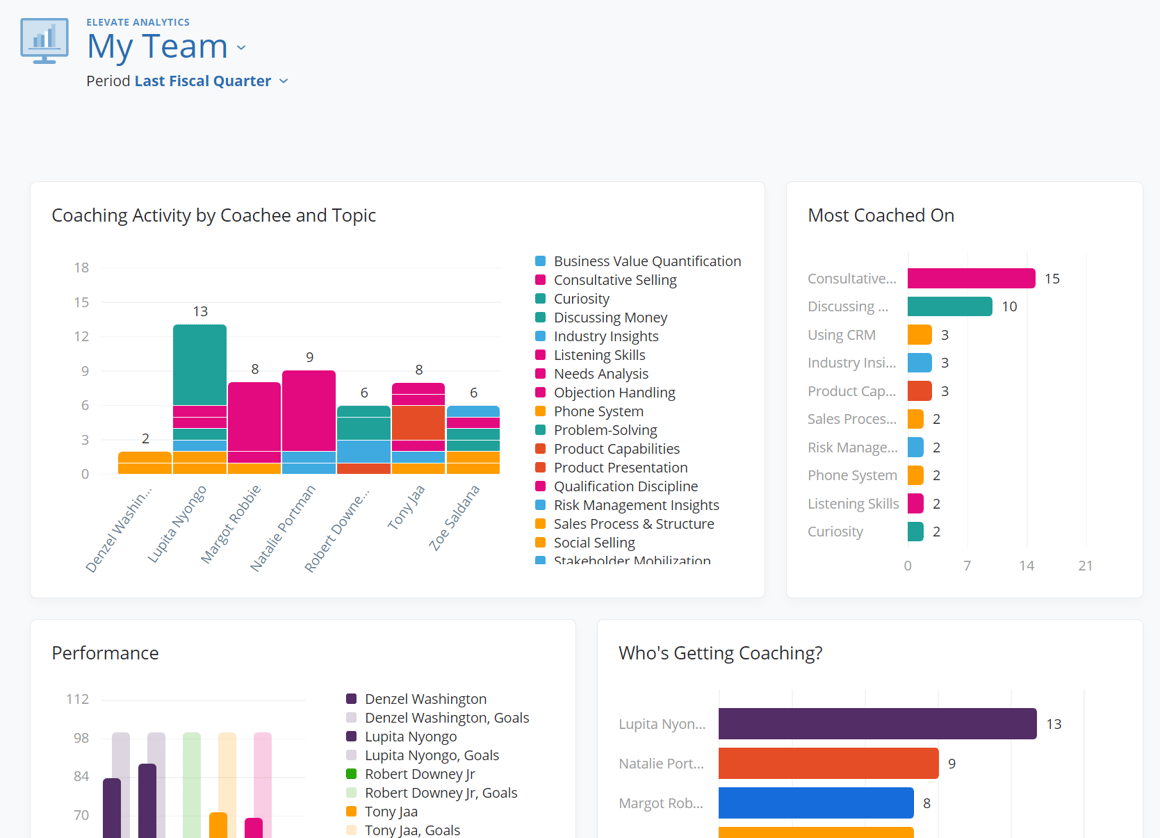
Task: Click top teal segment of Lupita Nyongo's stacked column
Action: click(x=200, y=365)
